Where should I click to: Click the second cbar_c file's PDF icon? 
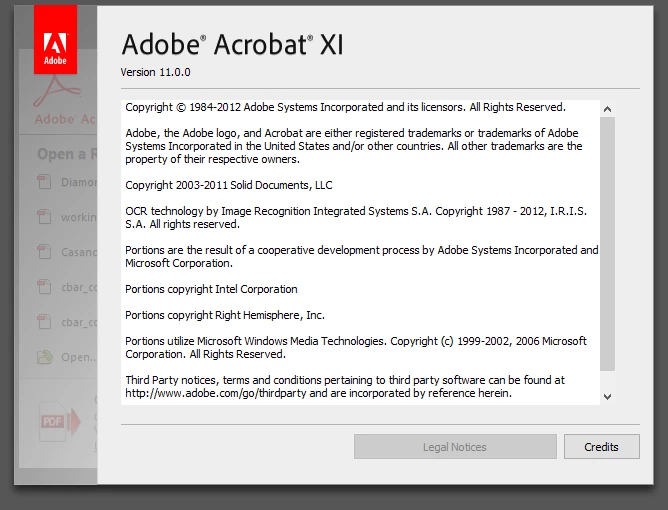pos(44,322)
